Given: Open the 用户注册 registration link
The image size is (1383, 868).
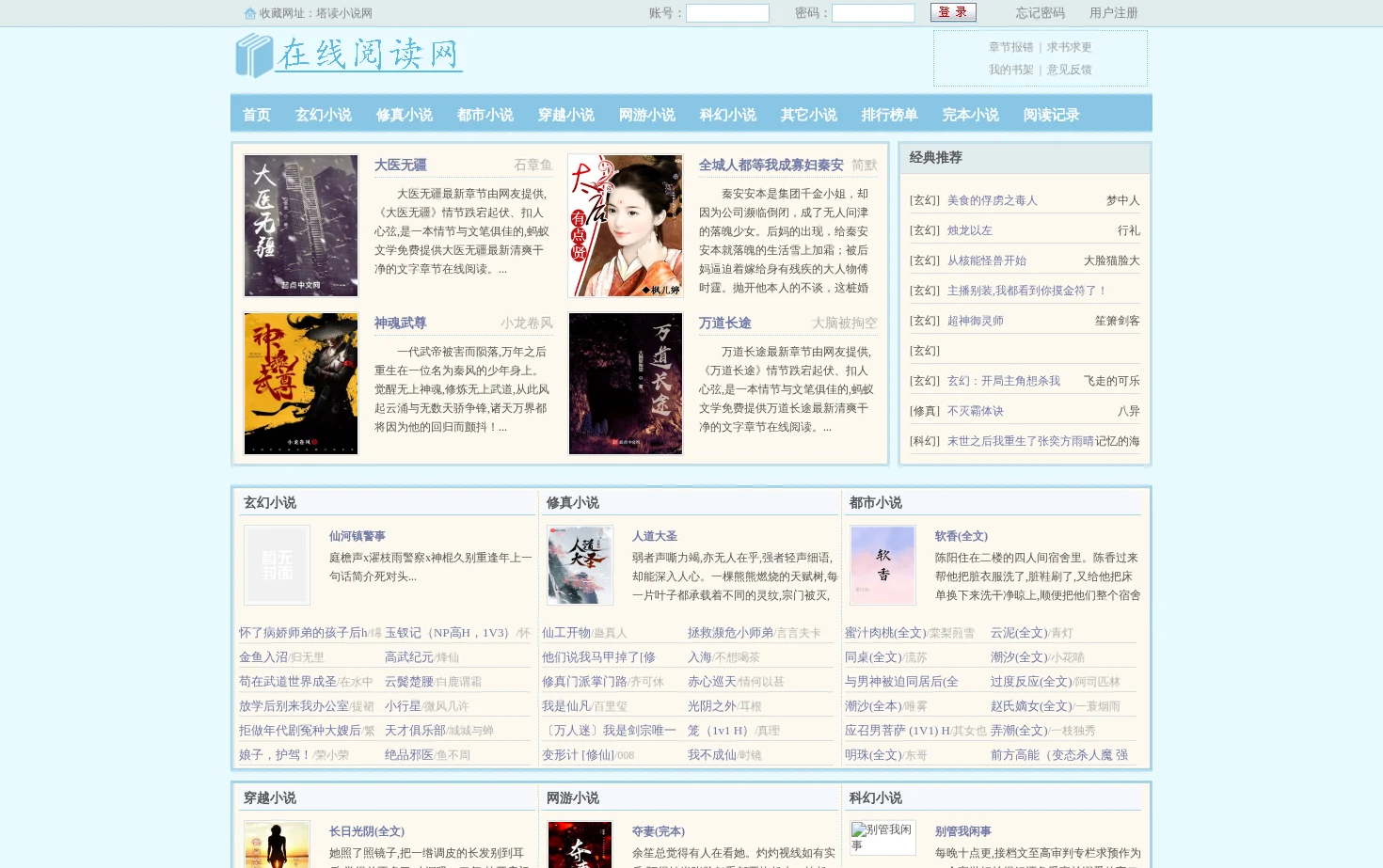Looking at the screenshot, I should click(1114, 13).
